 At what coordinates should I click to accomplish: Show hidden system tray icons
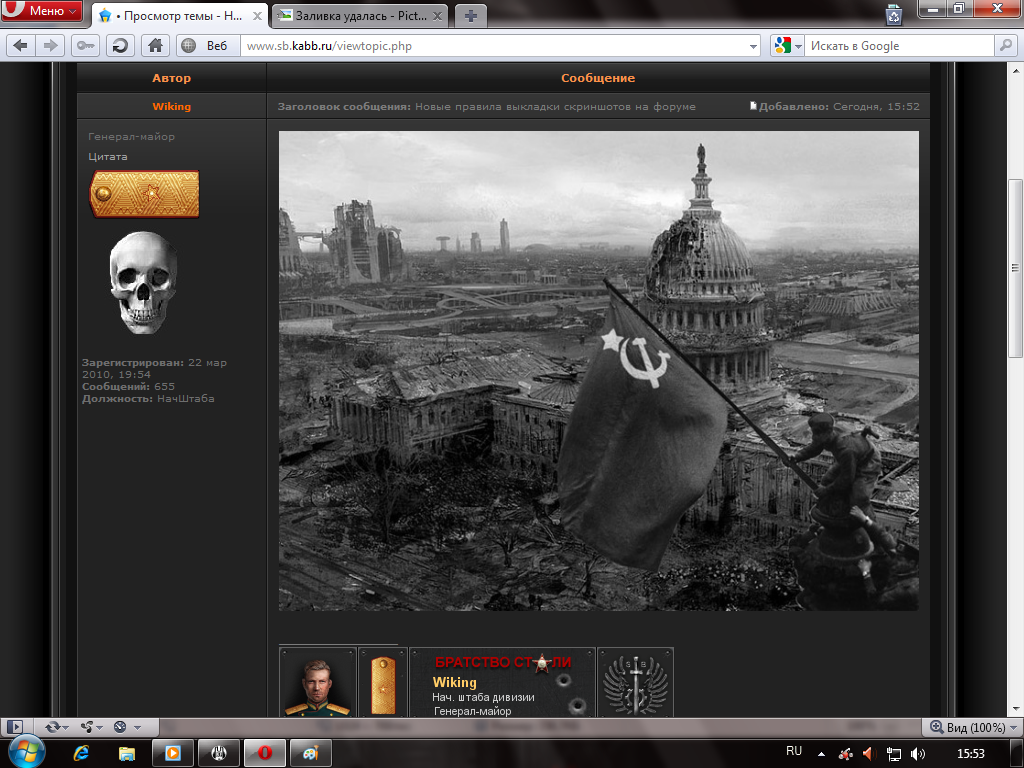click(x=821, y=754)
